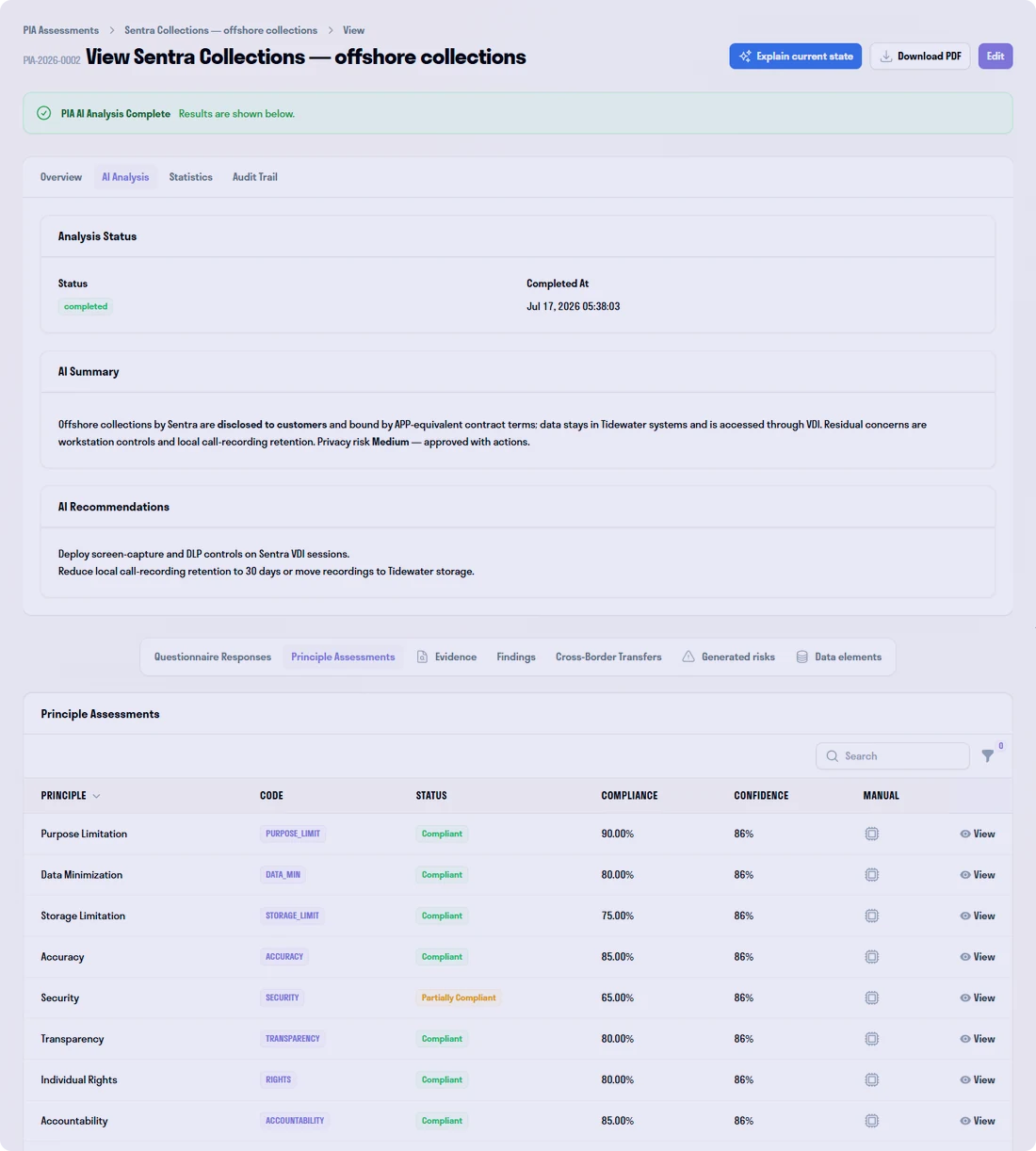Click the Jul 17, 2026 05:38:03 timestamp

tap(573, 306)
